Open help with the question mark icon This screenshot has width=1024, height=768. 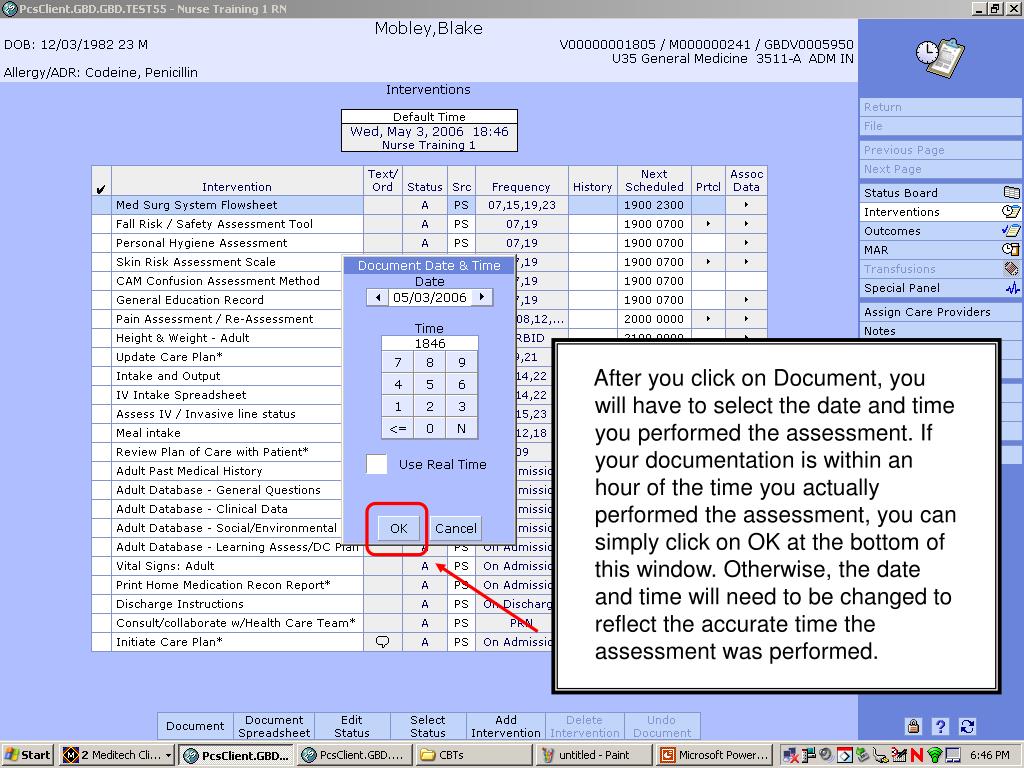940,726
